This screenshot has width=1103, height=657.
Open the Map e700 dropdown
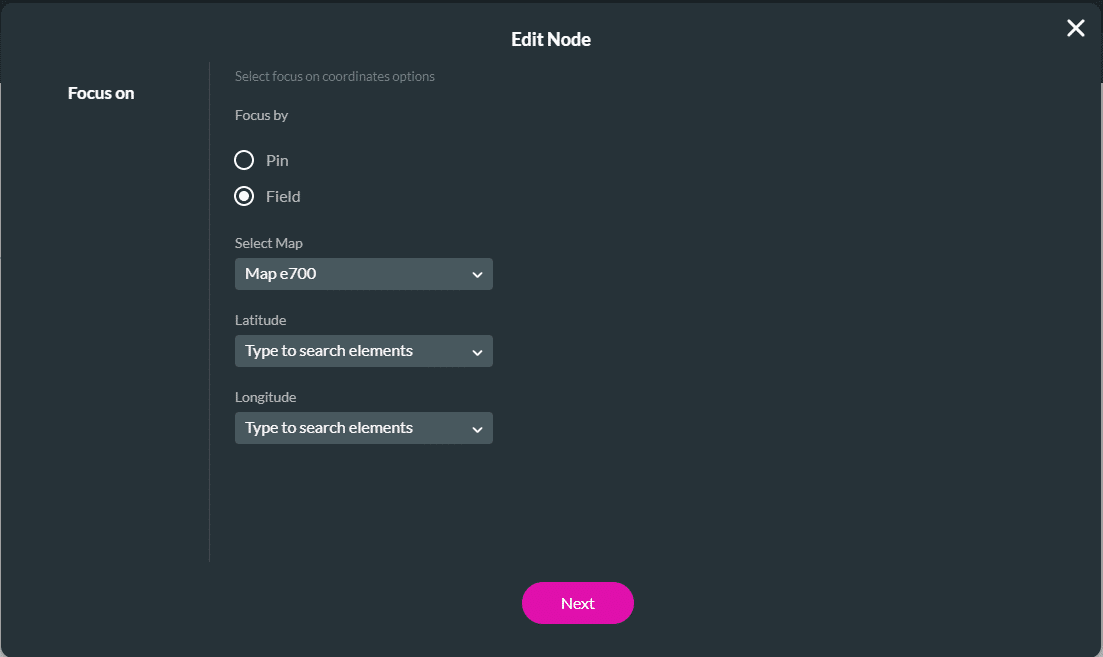coord(350,274)
